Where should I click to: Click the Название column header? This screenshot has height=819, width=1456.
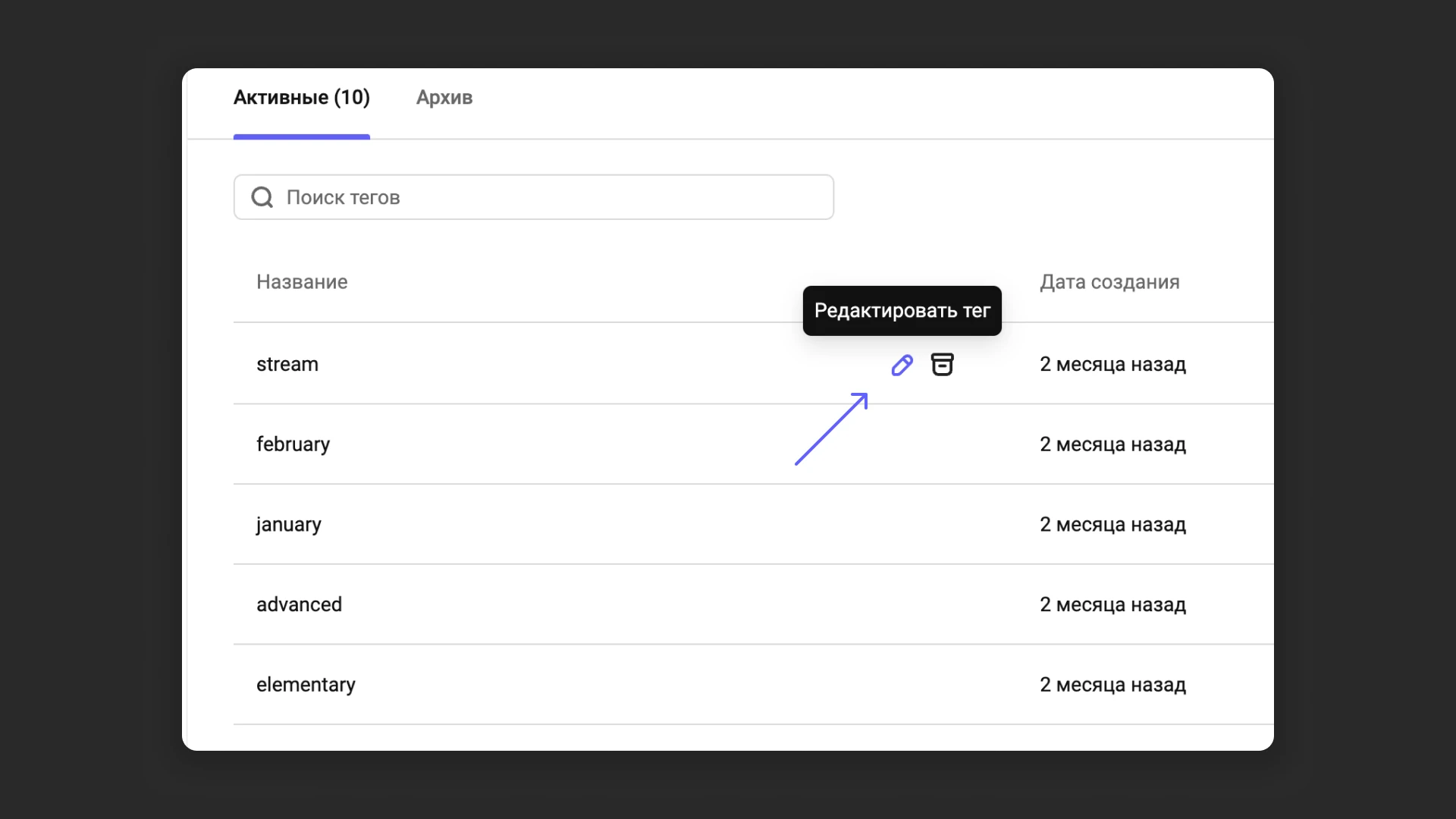(x=301, y=281)
